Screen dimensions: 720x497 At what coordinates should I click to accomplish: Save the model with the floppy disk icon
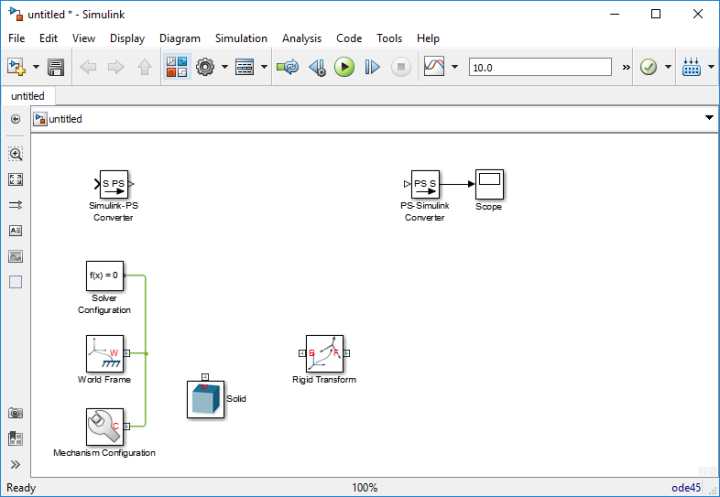pyautogui.click(x=56, y=67)
